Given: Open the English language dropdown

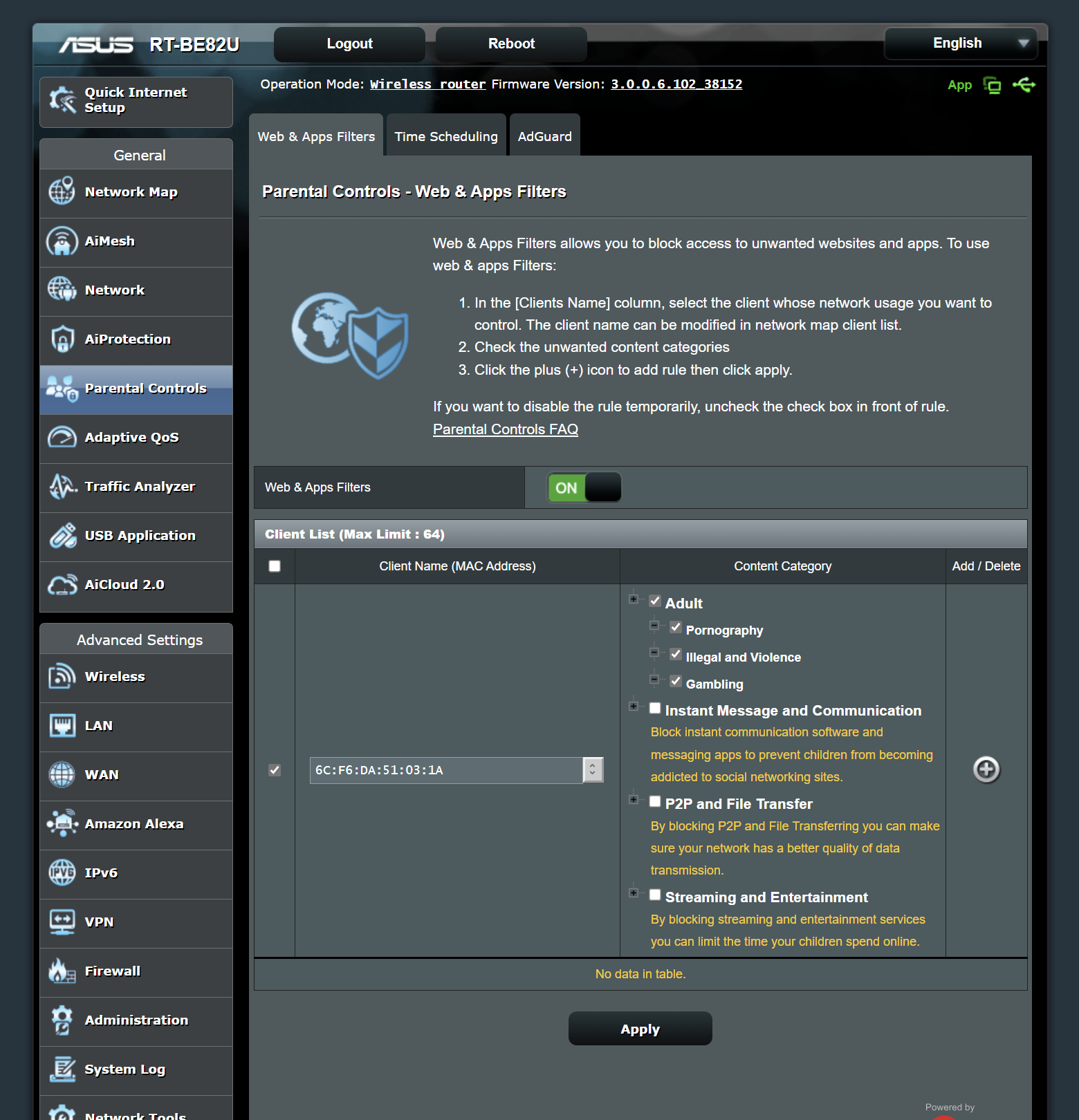Looking at the screenshot, I should [x=961, y=44].
